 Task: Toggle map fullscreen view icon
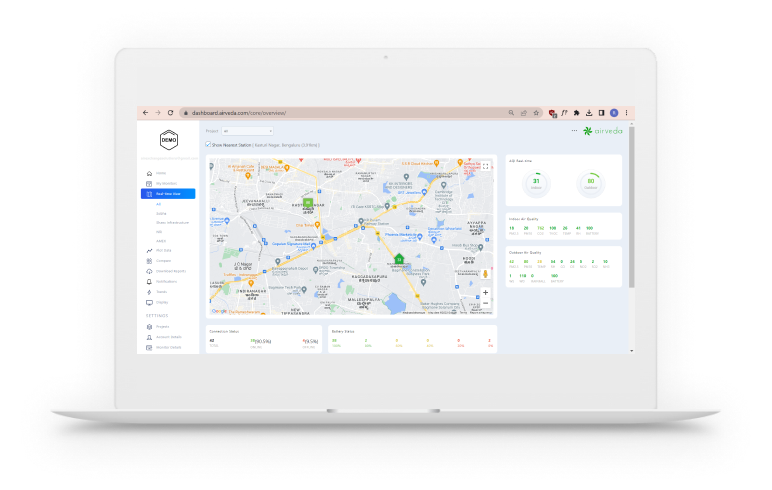point(486,166)
